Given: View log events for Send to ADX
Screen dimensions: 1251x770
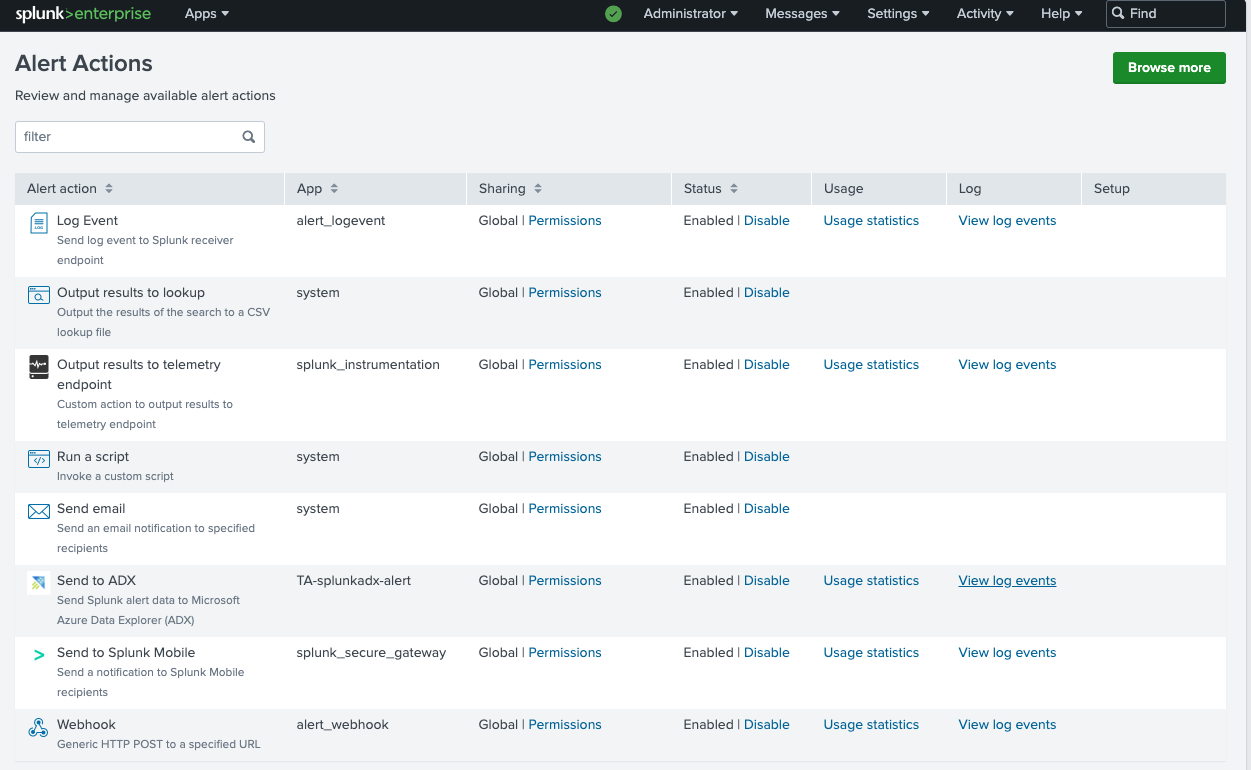Looking at the screenshot, I should click(1007, 581).
